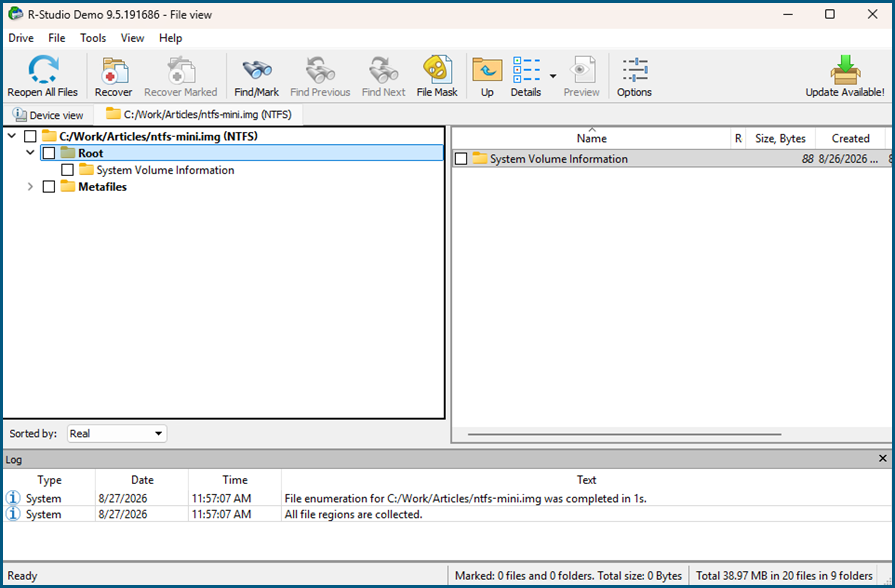Click the 8/26/2026 created date cell
Image resolution: width=895 pixels, height=588 pixels.
pyautogui.click(x=848, y=159)
